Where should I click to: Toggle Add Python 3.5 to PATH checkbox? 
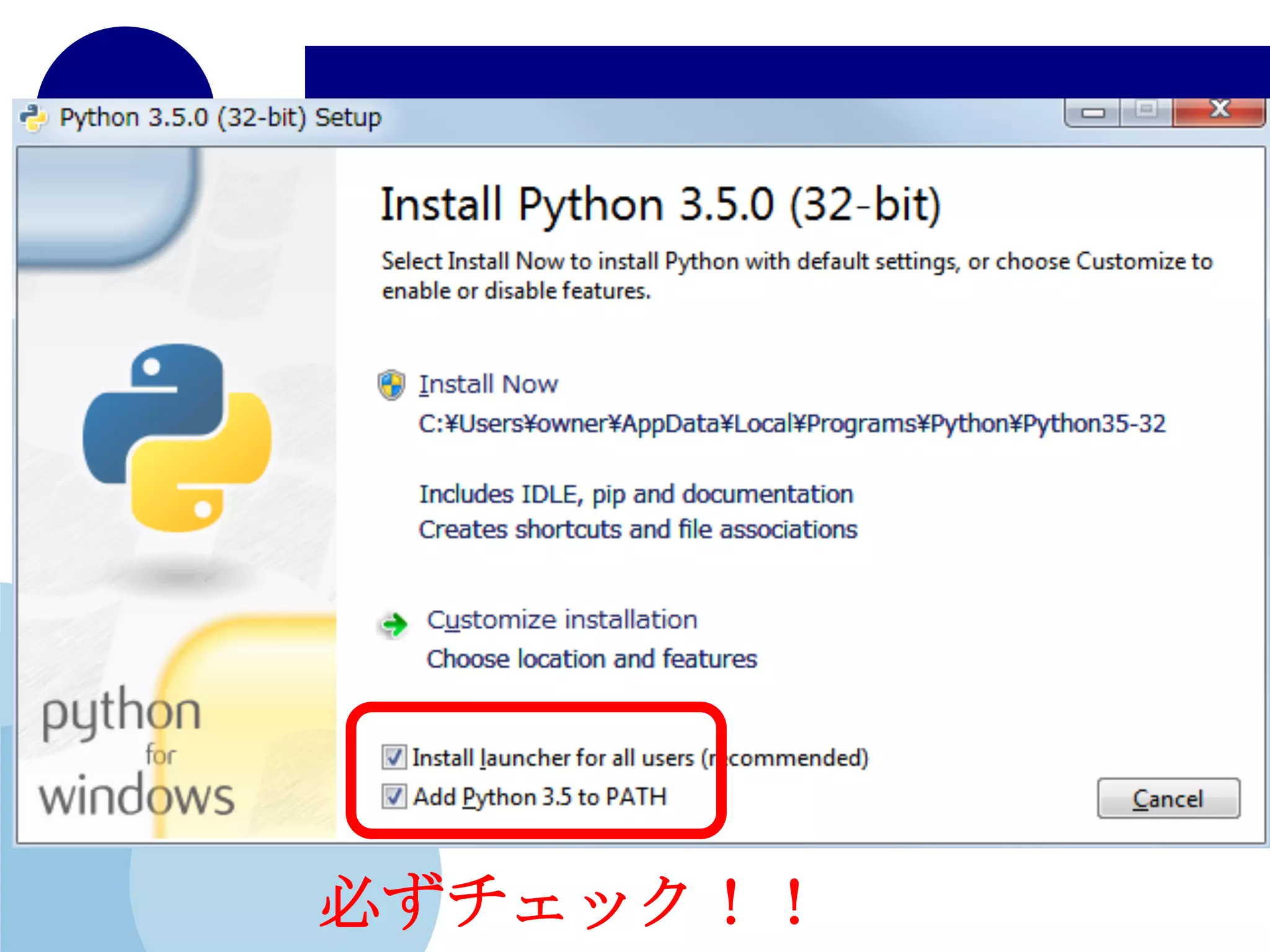pos(394,796)
